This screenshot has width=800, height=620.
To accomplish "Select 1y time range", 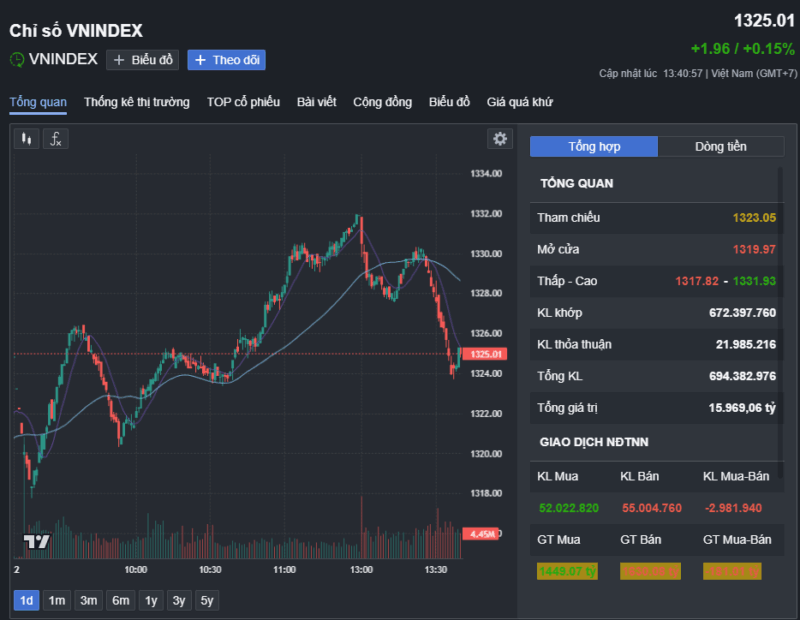I will (x=151, y=601).
